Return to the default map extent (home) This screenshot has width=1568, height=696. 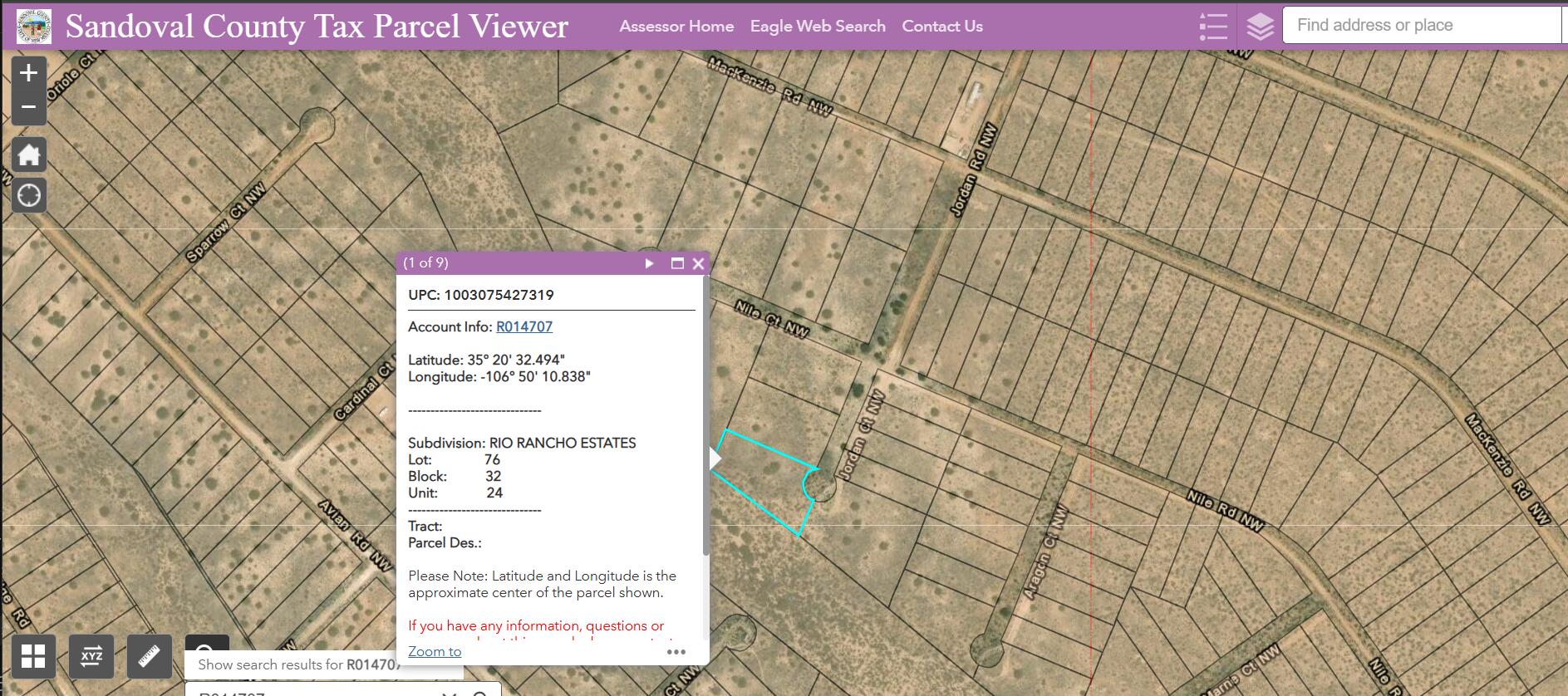click(29, 154)
